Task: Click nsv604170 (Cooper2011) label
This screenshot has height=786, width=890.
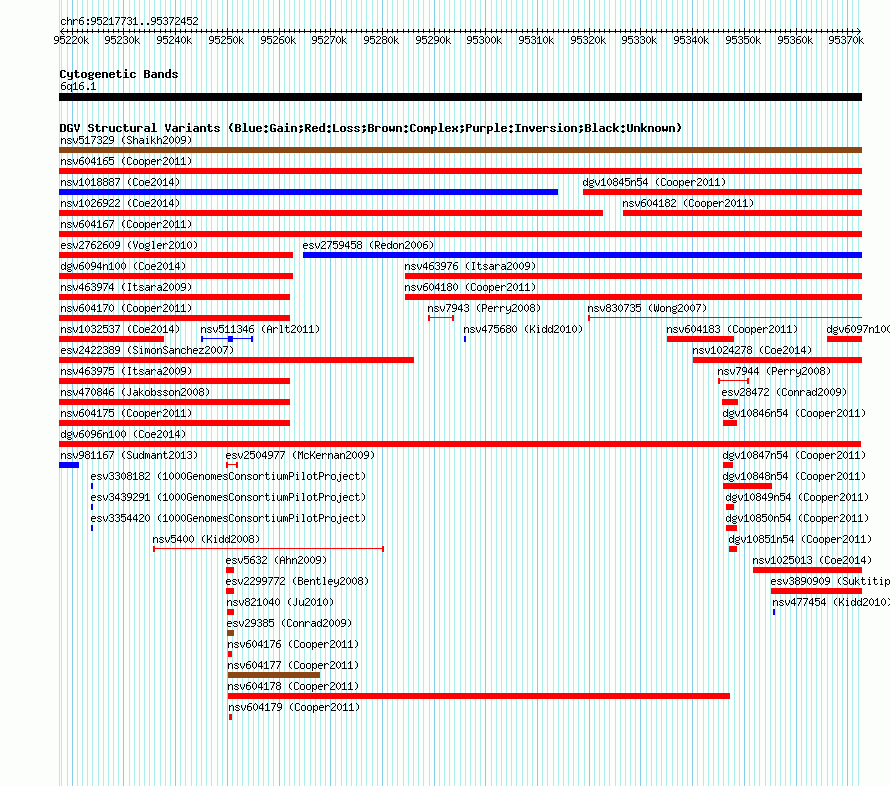Action: 126,308
